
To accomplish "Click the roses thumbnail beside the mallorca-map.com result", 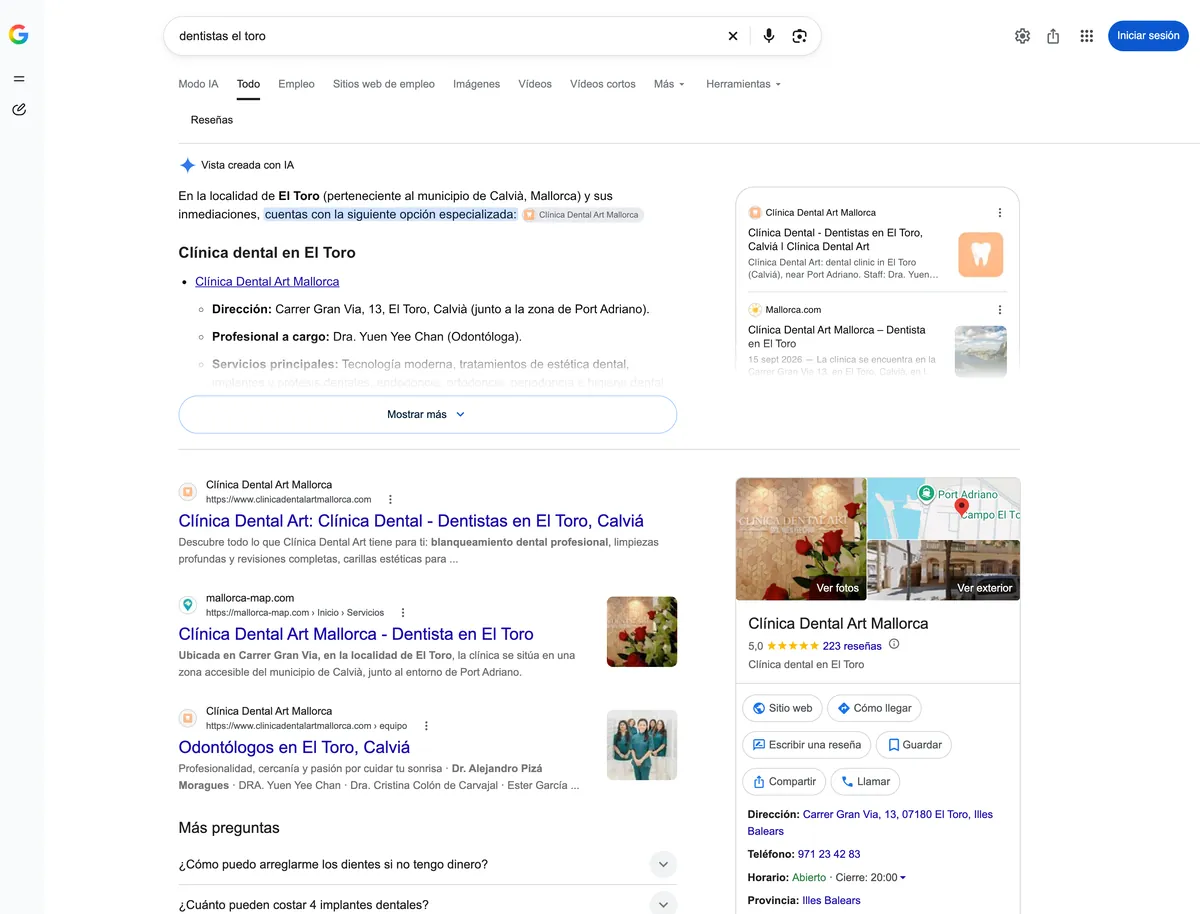I will [642, 632].
